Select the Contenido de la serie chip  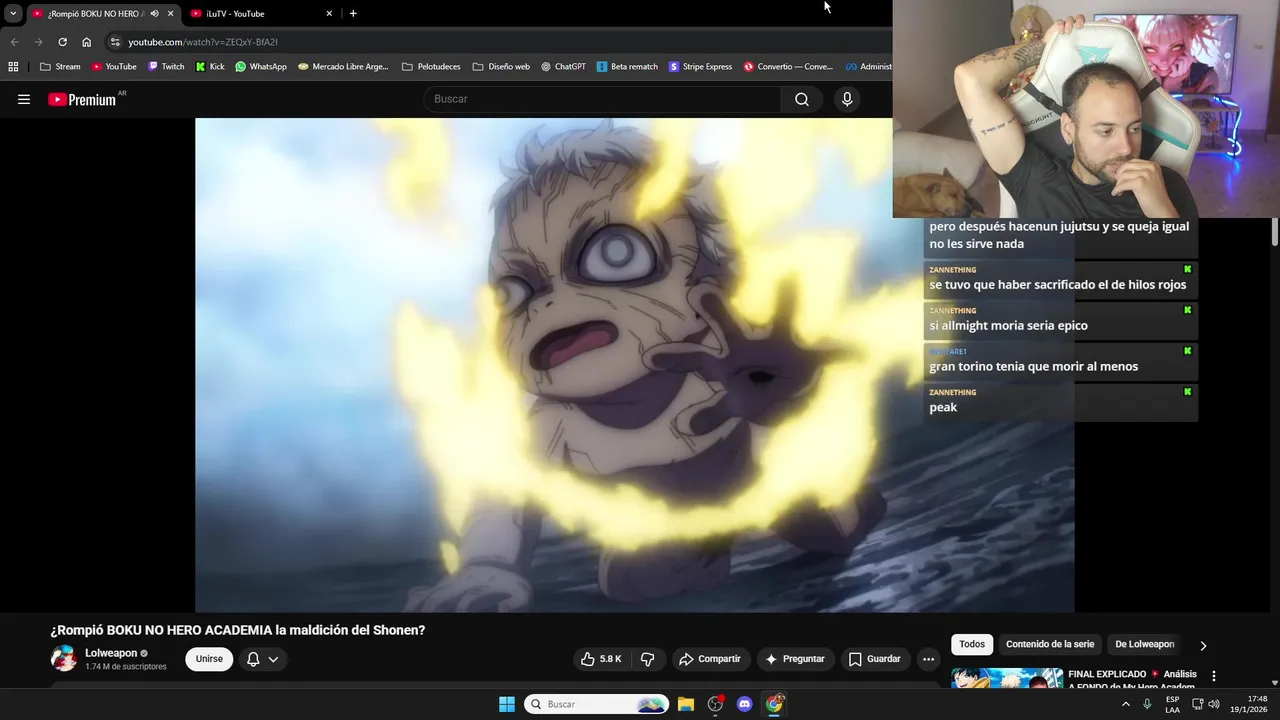tap(1050, 644)
